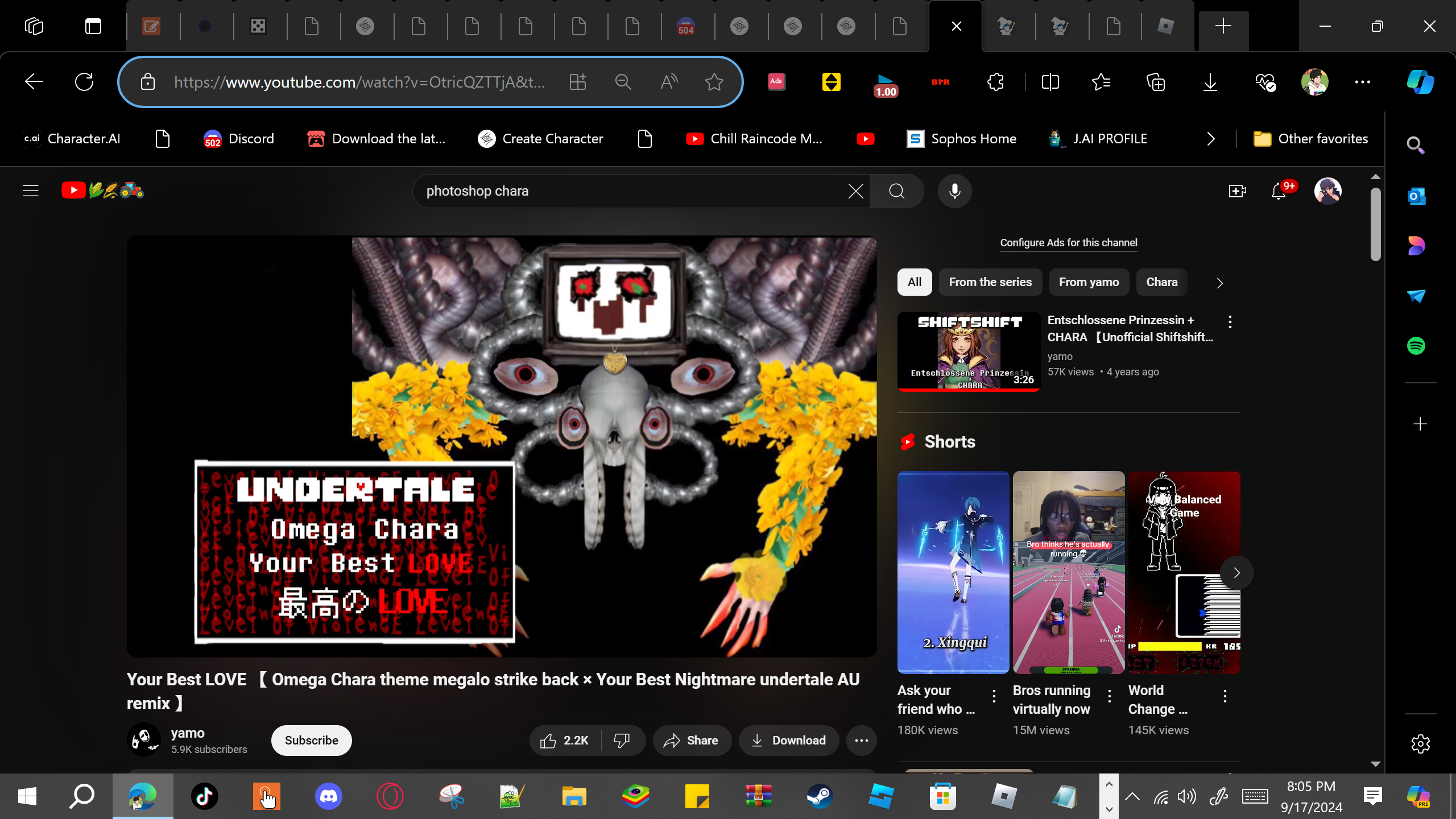Open the YouTube hamburger guide menu

coord(31,191)
